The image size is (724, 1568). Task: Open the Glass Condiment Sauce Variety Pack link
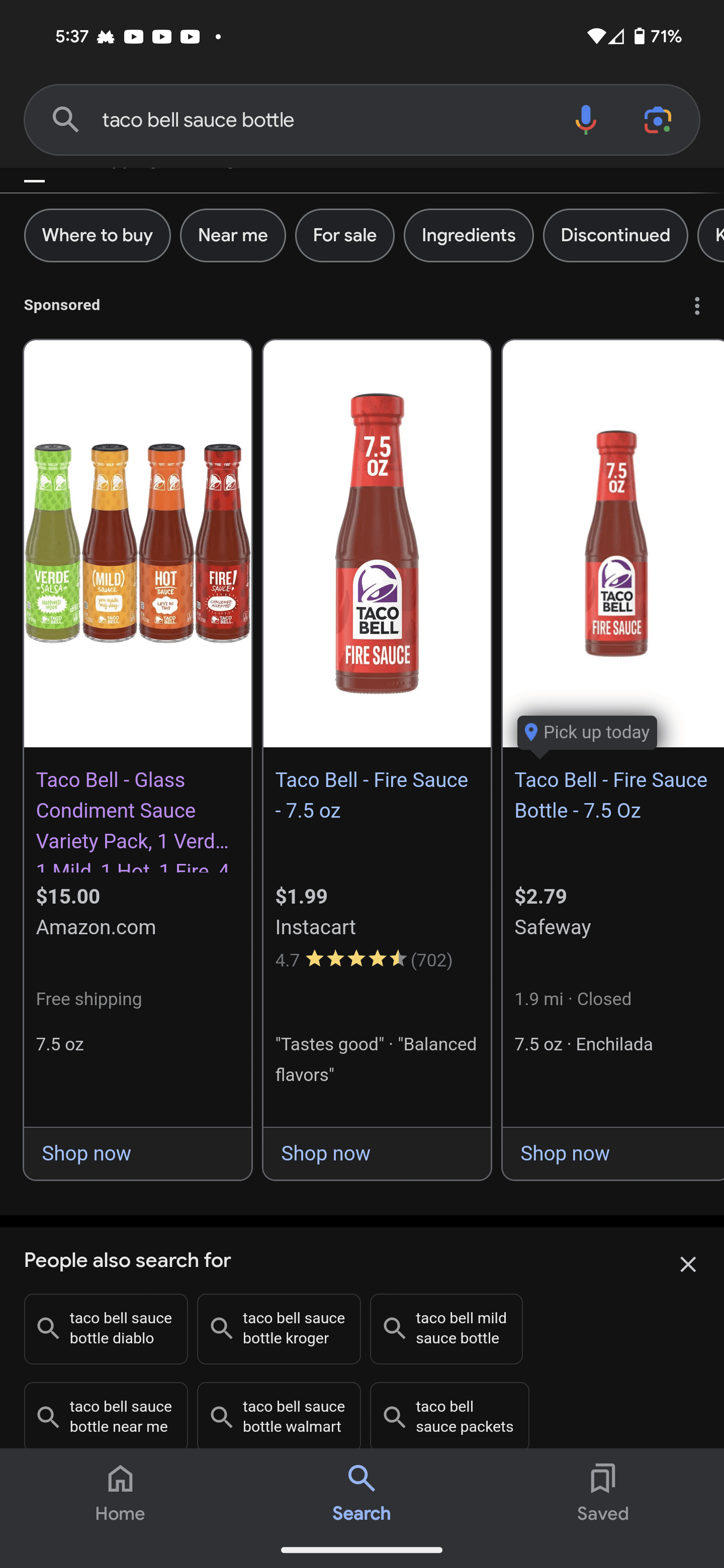[132, 811]
